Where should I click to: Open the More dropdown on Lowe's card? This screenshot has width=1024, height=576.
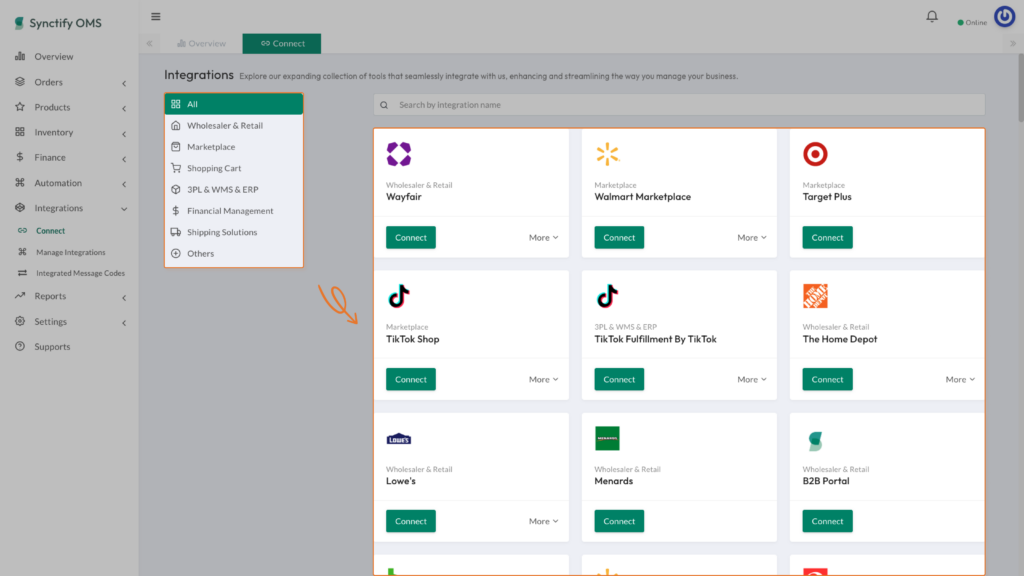coord(543,521)
